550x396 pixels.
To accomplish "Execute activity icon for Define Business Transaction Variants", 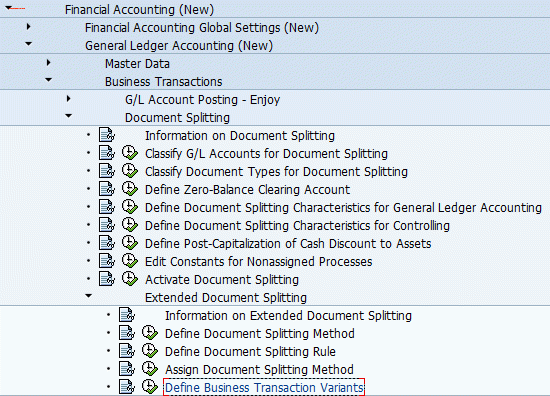I will point(150,387).
